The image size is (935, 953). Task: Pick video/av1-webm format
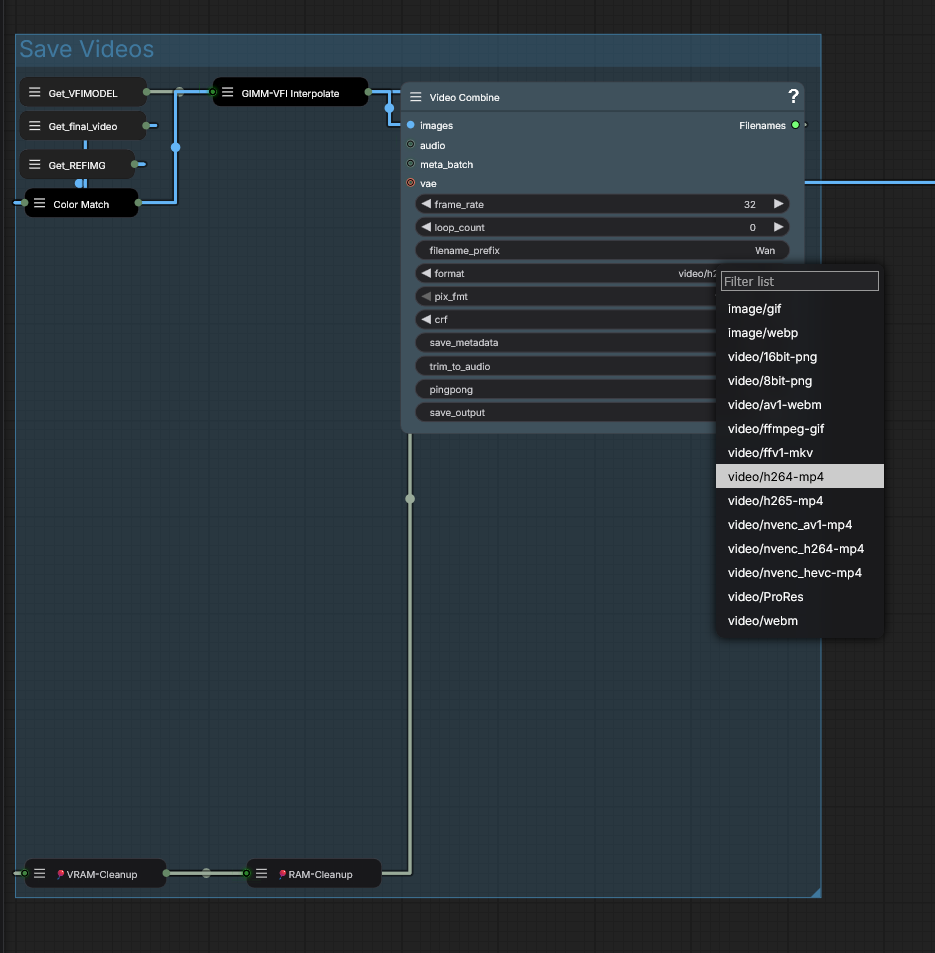click(x=799, y=405)
